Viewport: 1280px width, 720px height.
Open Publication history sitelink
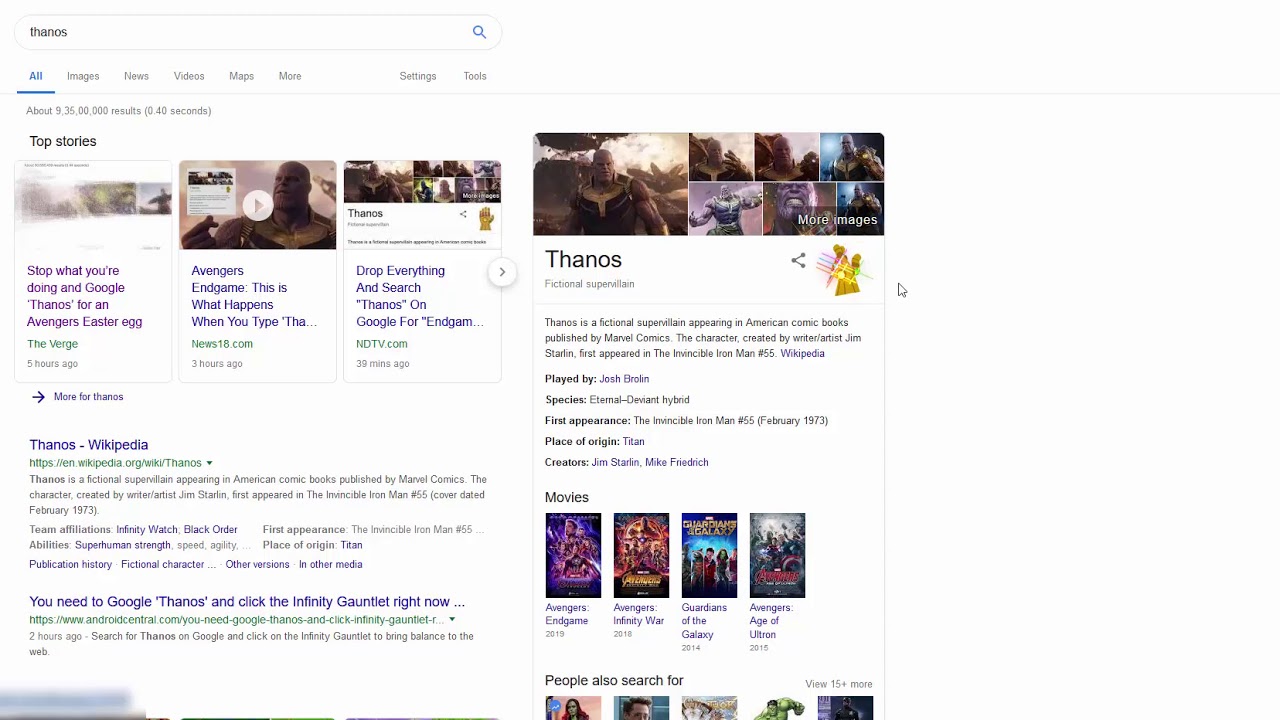(x=70, y=564)
